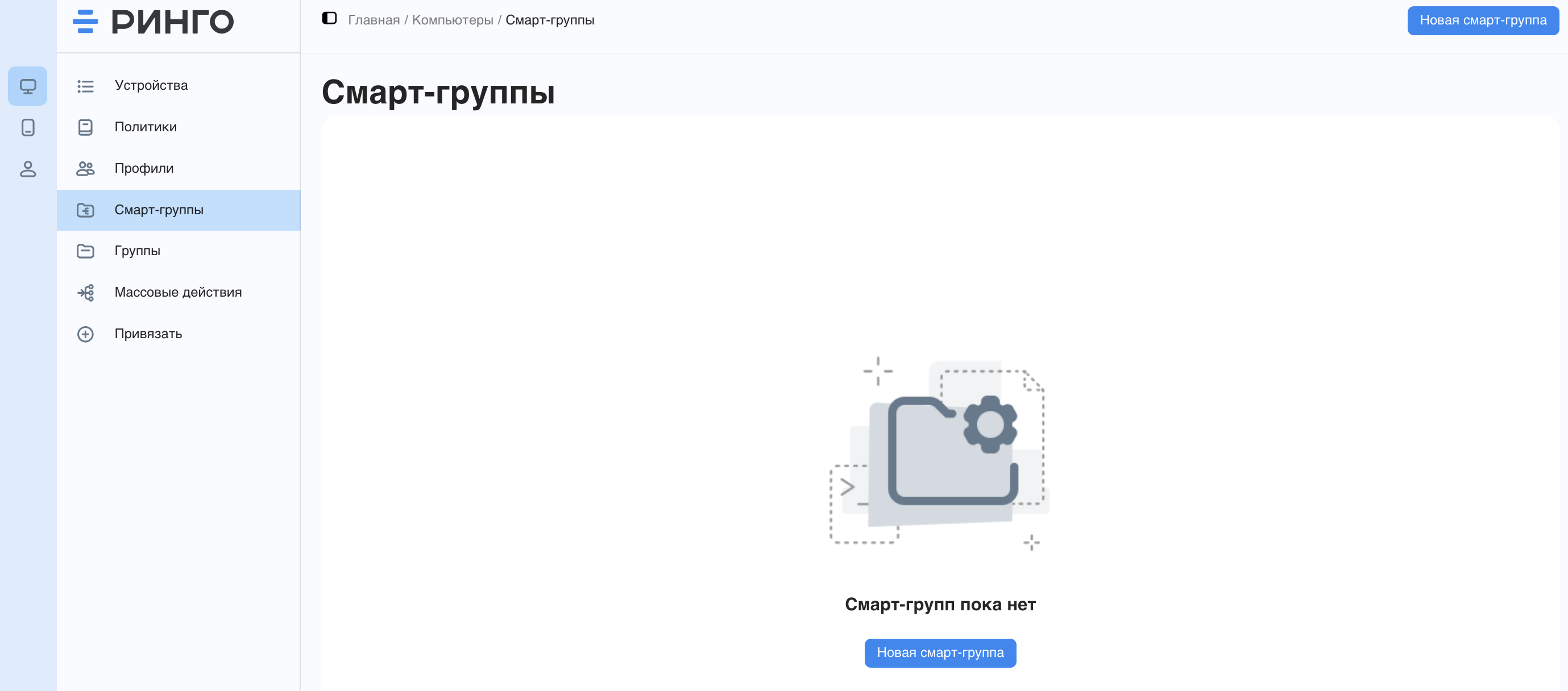This screenshot has width=1568, height=691.
Task: Open Привязать in the sidebar
Action: (179, 334)
